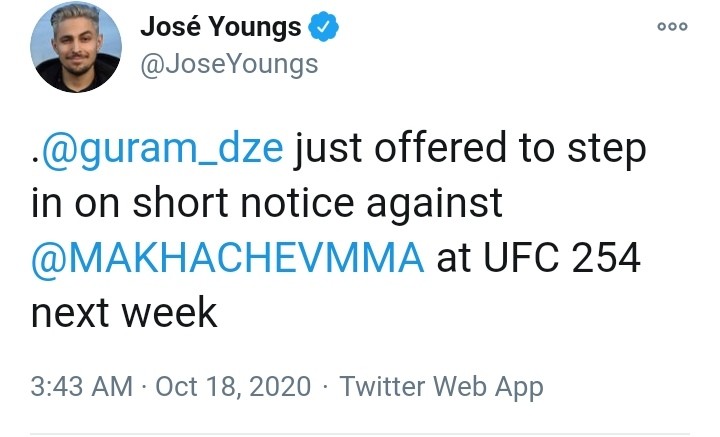Screen dimensions: 720x437
Task: Click the words "next week"
Action: pyautogui.click(x=124, y=313)
